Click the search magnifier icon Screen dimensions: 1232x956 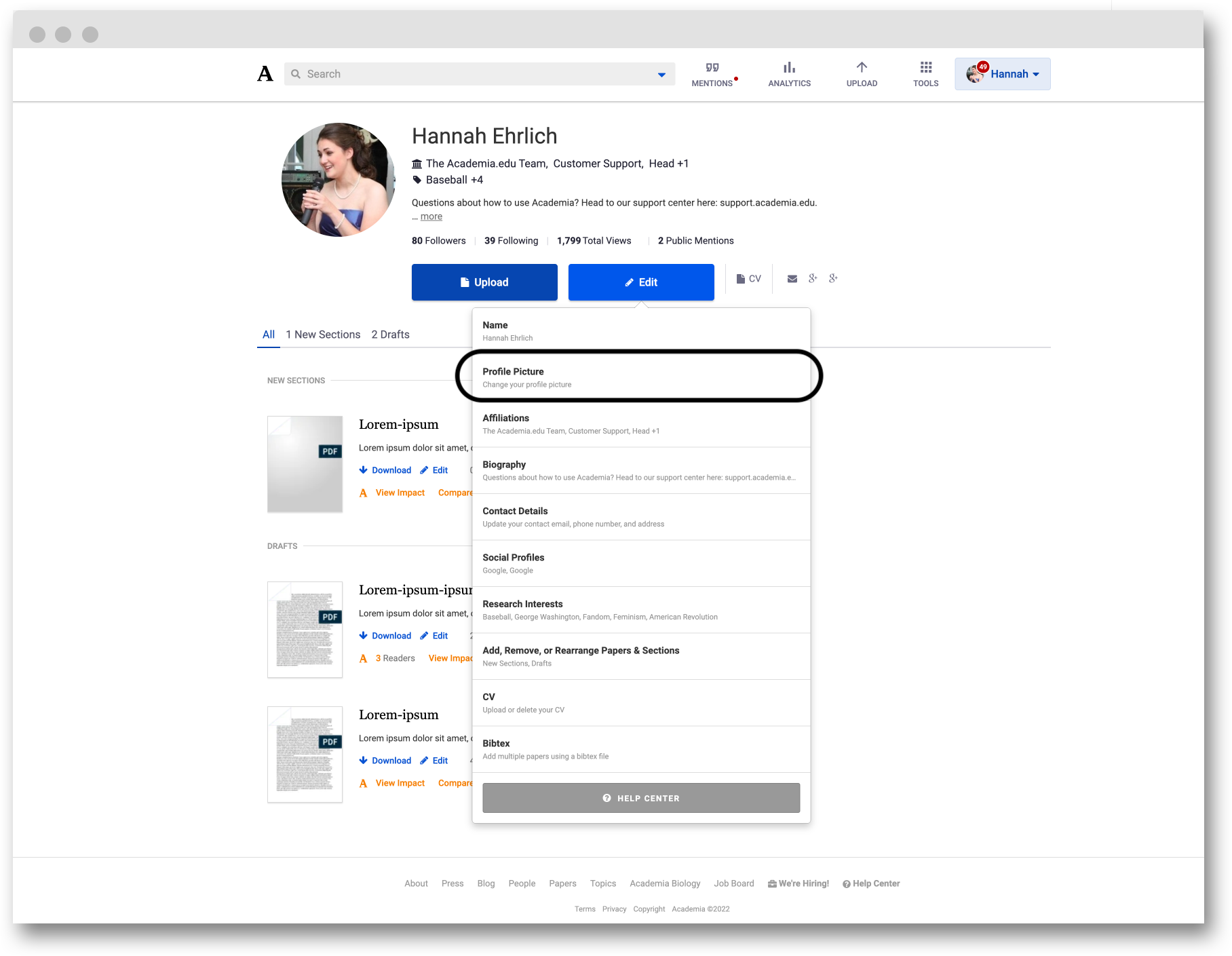(296, 73)
